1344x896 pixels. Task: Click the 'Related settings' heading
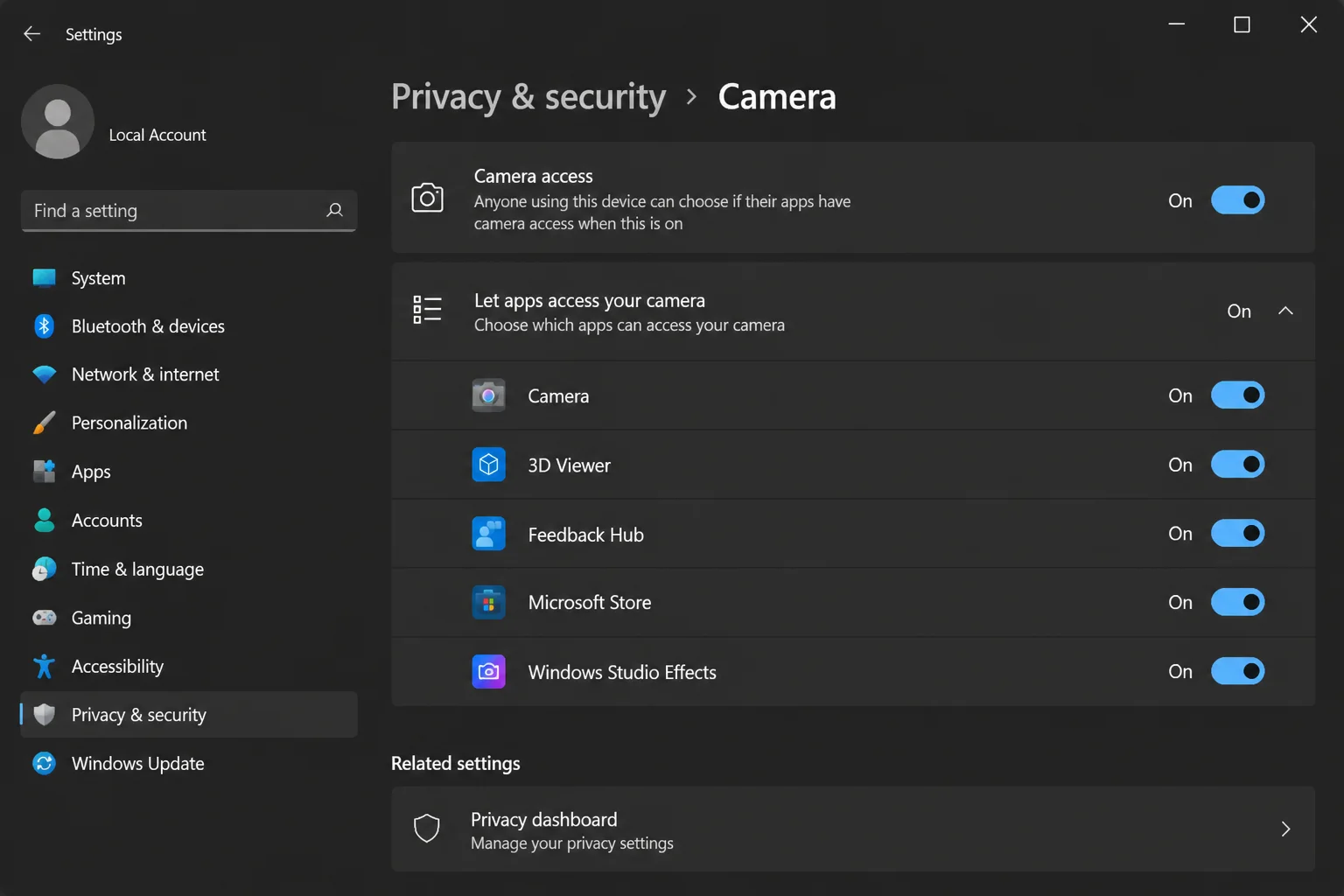[x=456, y=764]
